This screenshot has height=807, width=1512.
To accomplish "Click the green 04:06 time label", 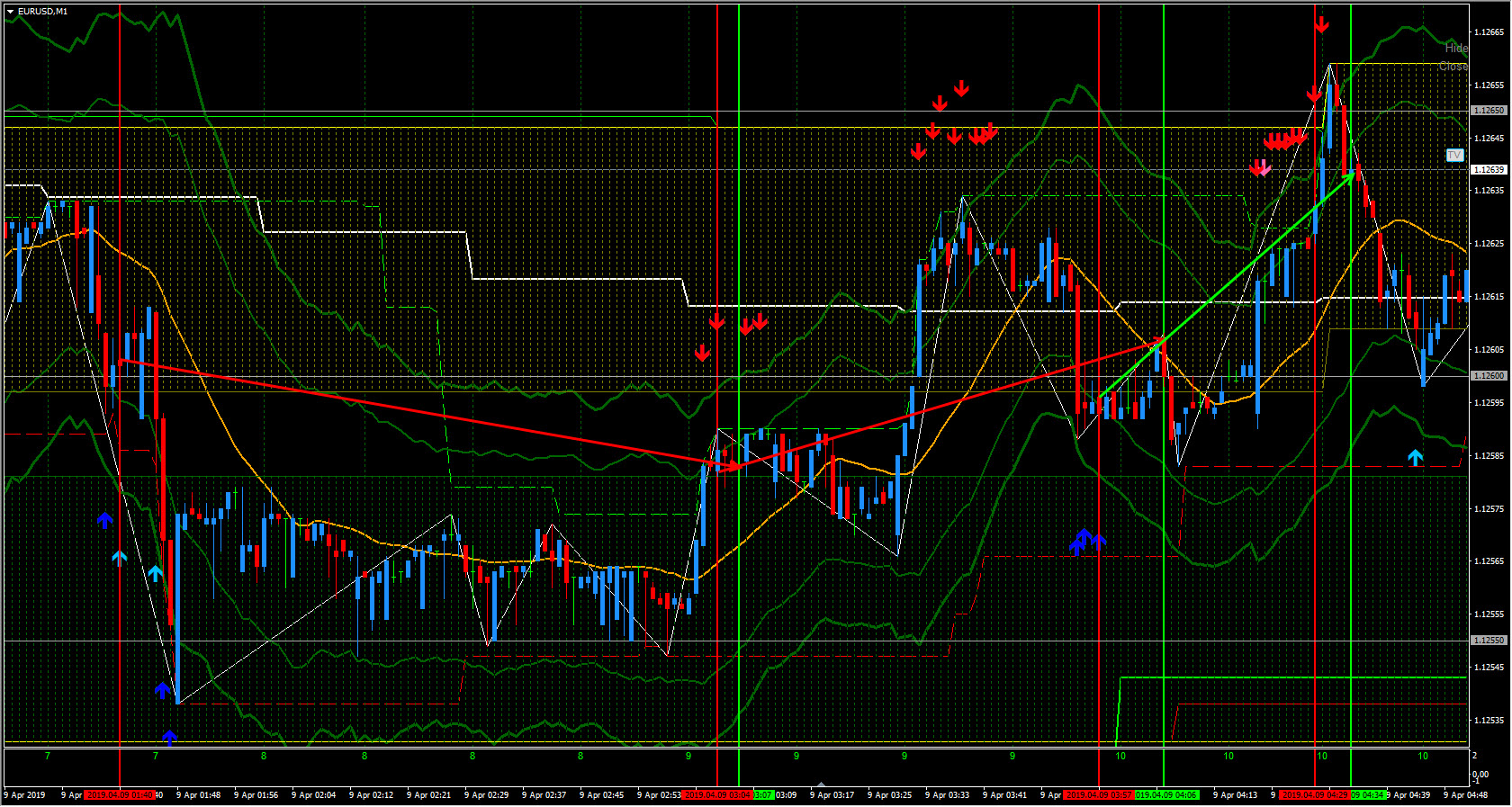I will click(1166, 795).
